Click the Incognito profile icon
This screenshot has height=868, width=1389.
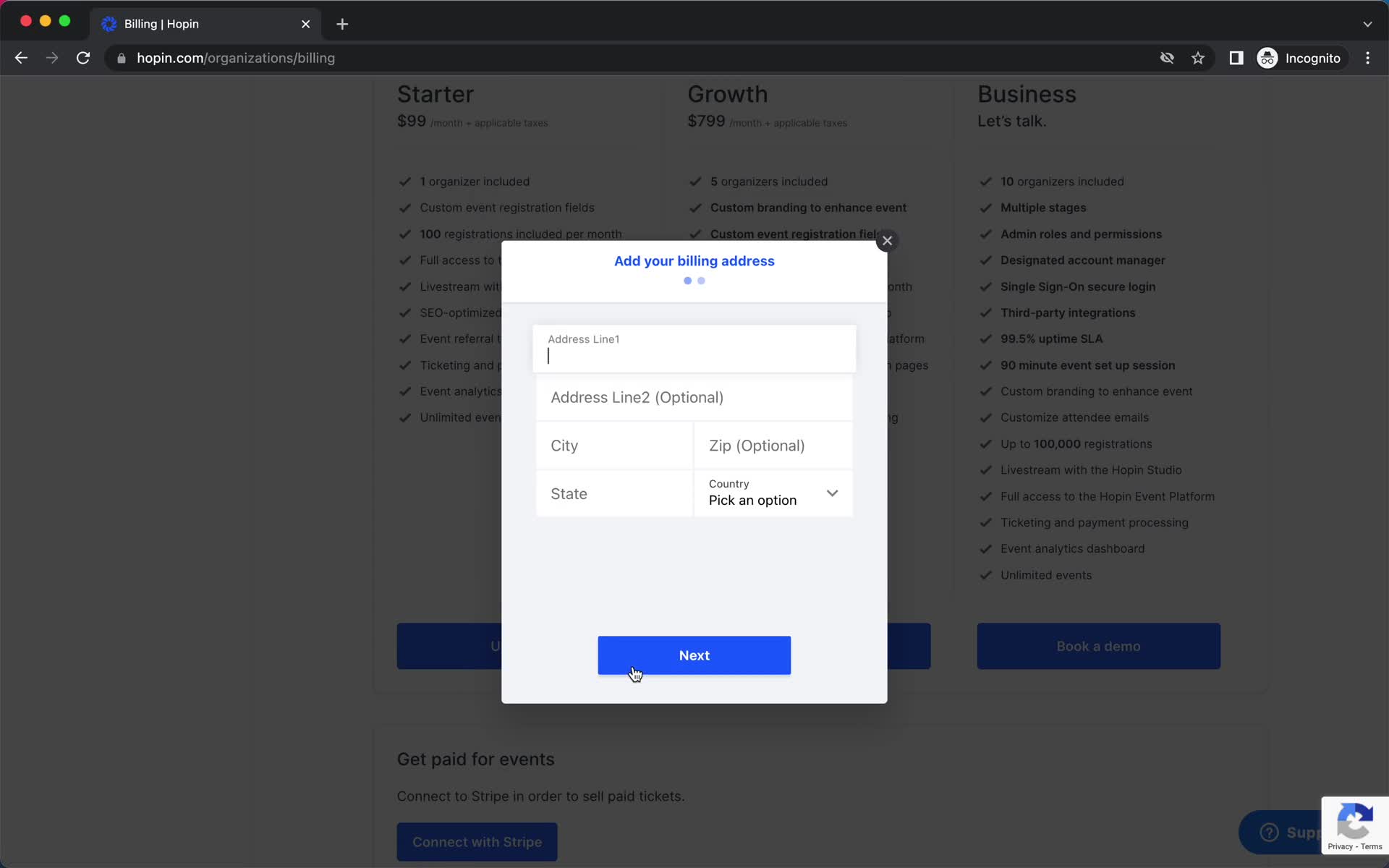pos(1268,58)
